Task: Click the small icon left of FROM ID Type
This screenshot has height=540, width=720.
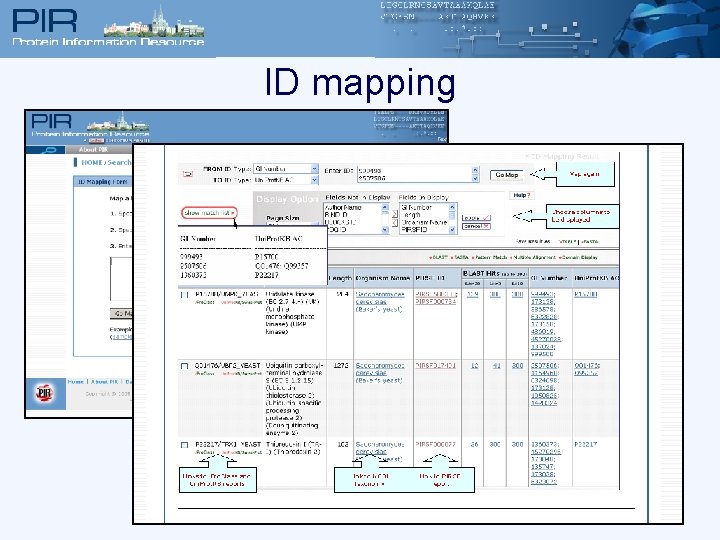Action: click(187, 174)
